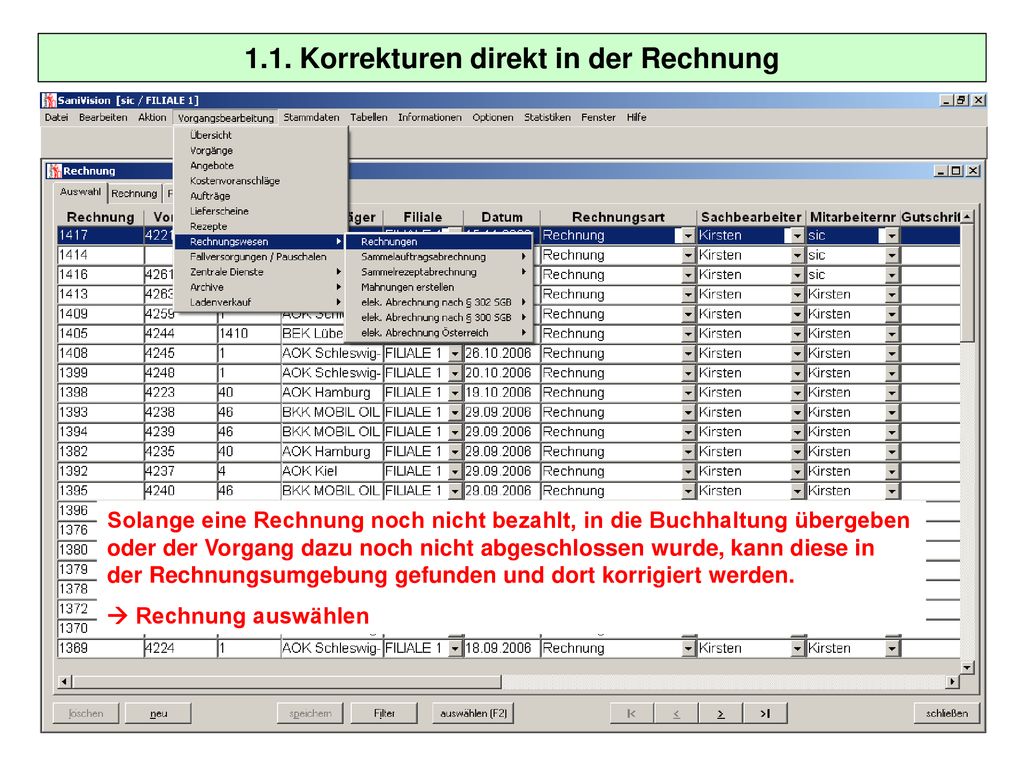
Task: Switch to the Auswahl tab
Action: click(x=80, y=192)
